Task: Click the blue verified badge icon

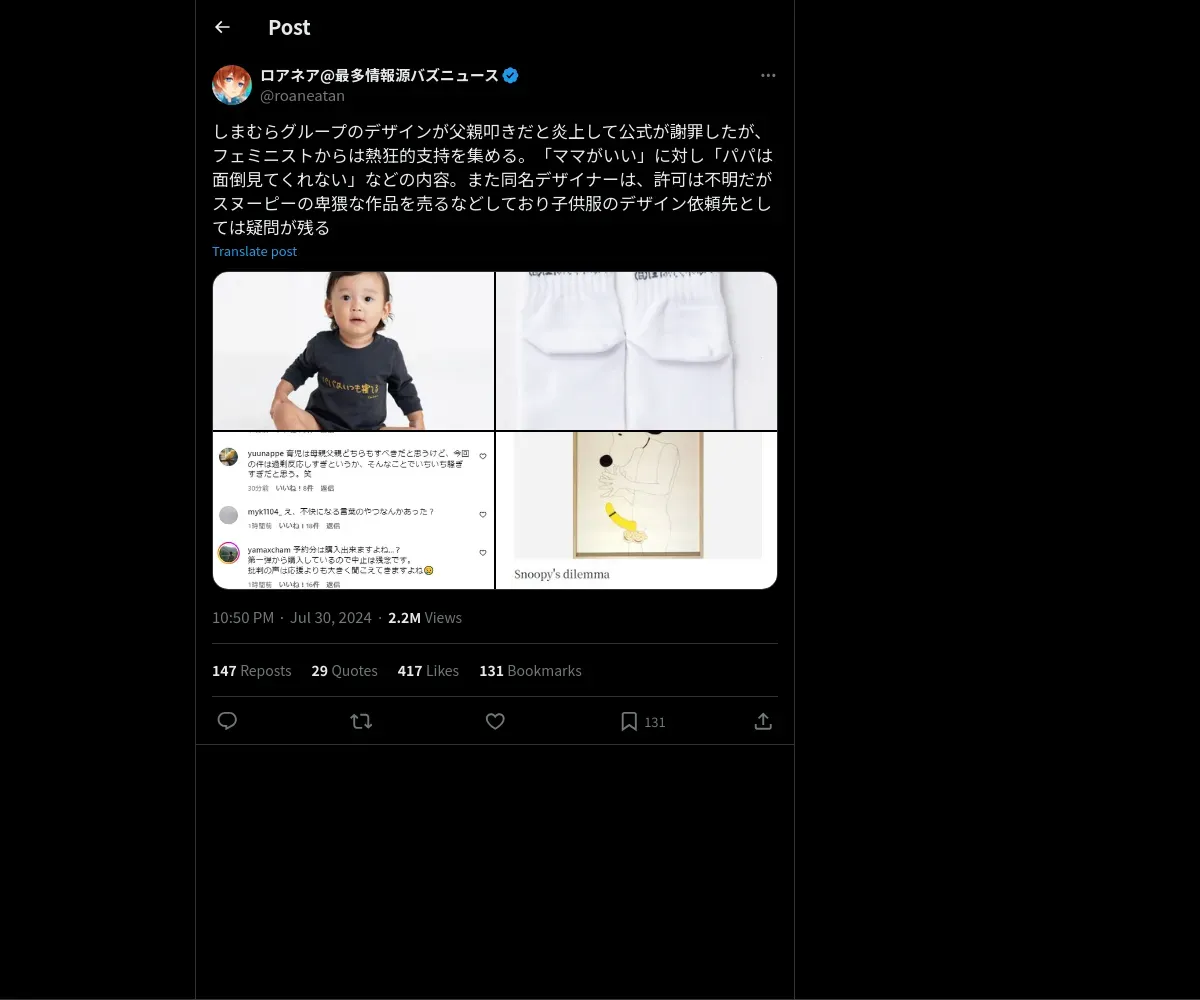Action: pos(511,75)
